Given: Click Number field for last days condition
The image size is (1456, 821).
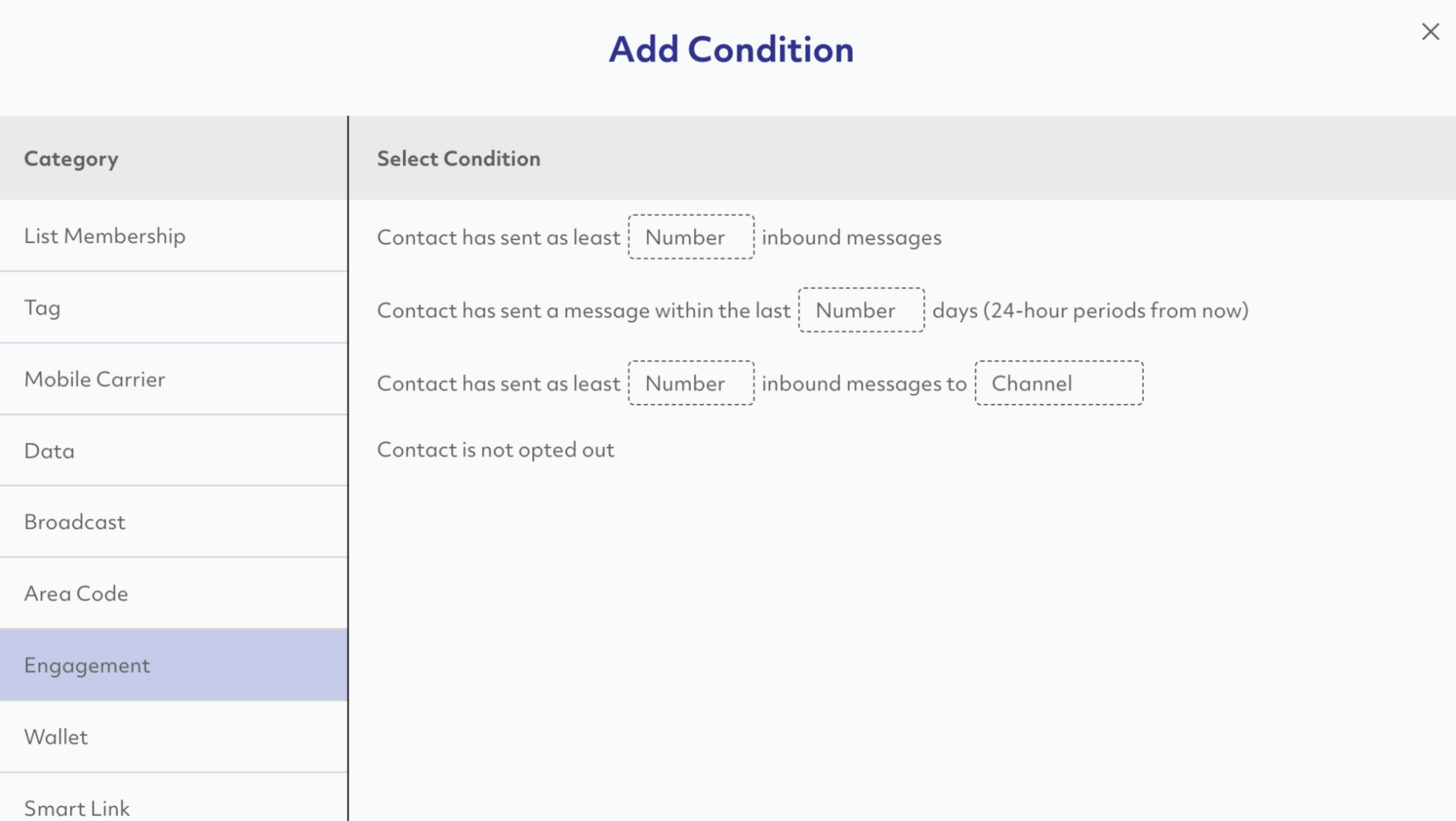Looking at the screenshot, I should 862,310.
